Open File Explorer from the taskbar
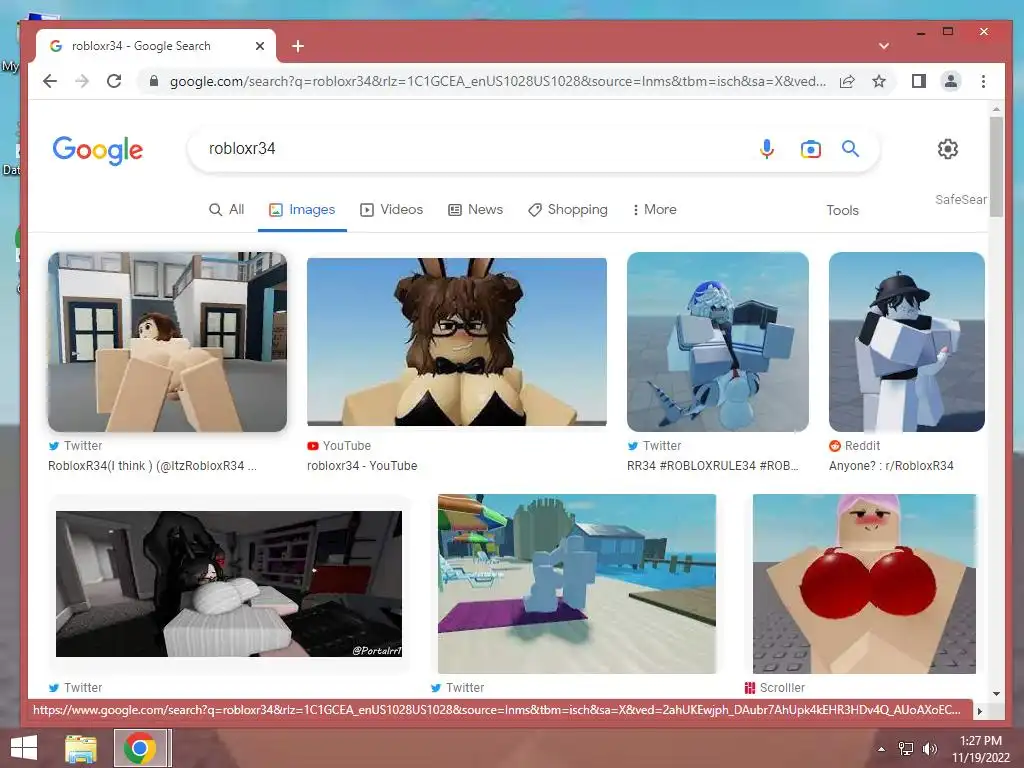1024x768 pixels. pos(81,748)
